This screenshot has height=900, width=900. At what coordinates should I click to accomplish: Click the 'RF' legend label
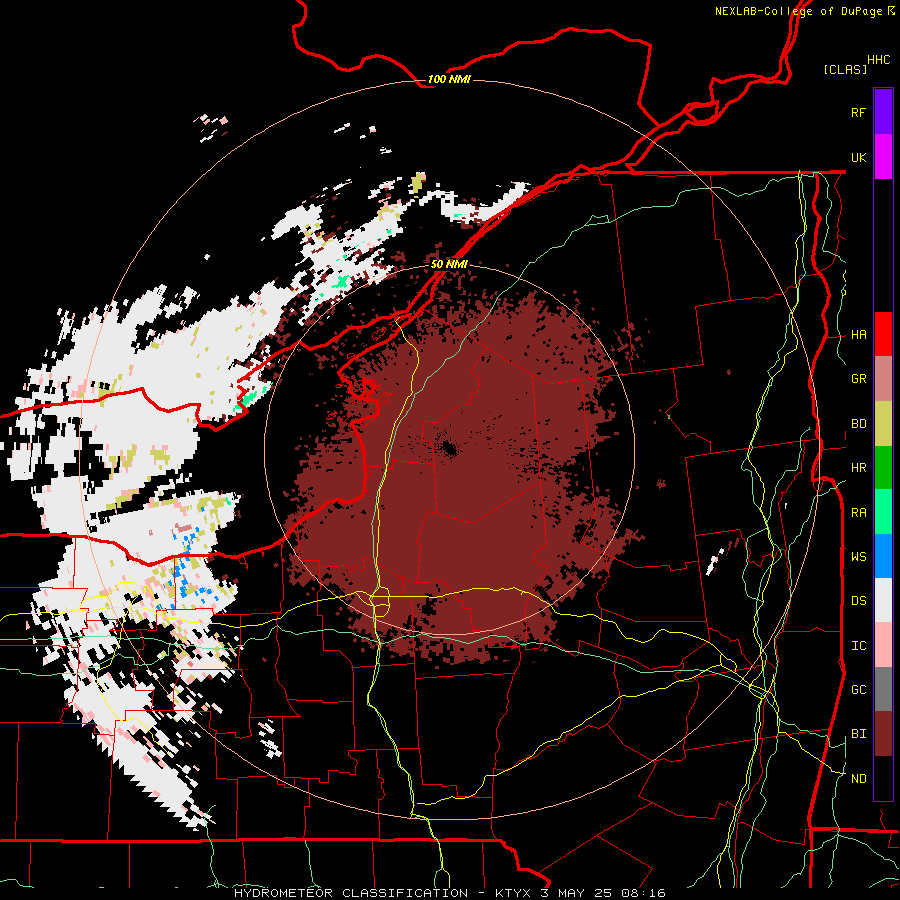858,112
